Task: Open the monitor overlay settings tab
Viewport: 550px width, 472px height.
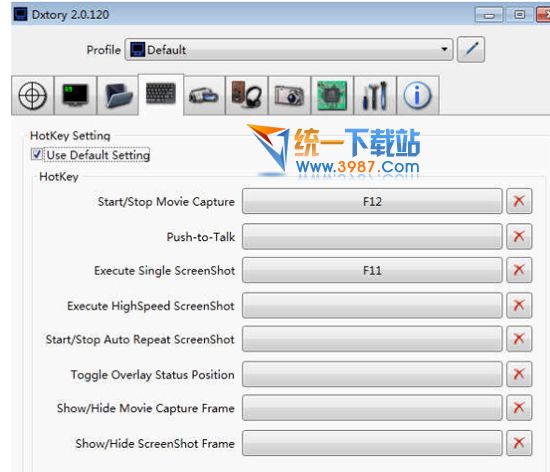Action: point(75,95)
